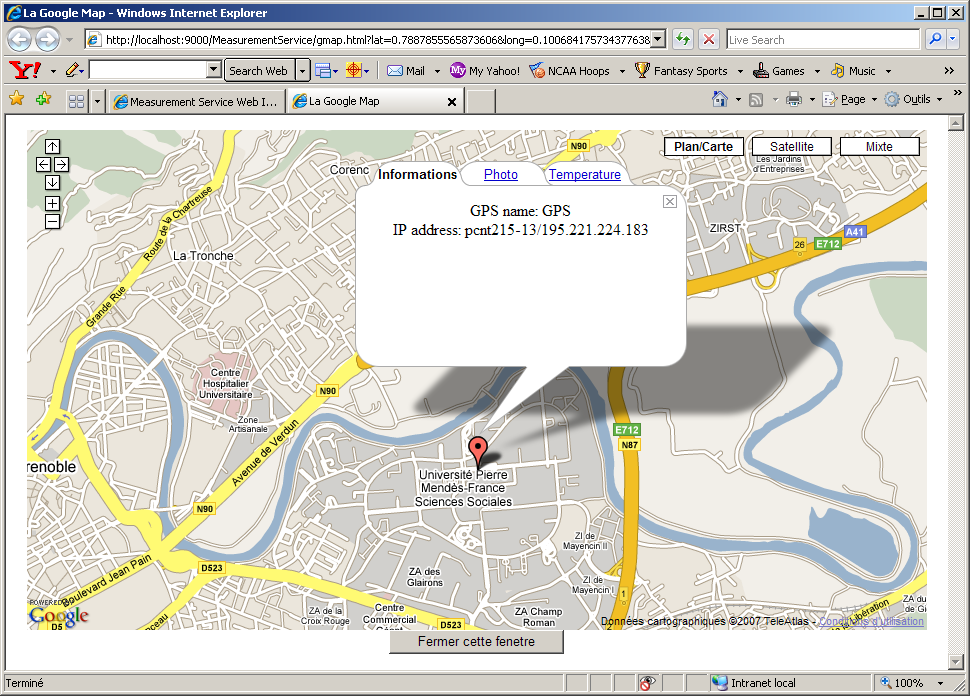Click the Home icon in command bar
This screenshot has width=970, height=696.
tap(719, 99)
